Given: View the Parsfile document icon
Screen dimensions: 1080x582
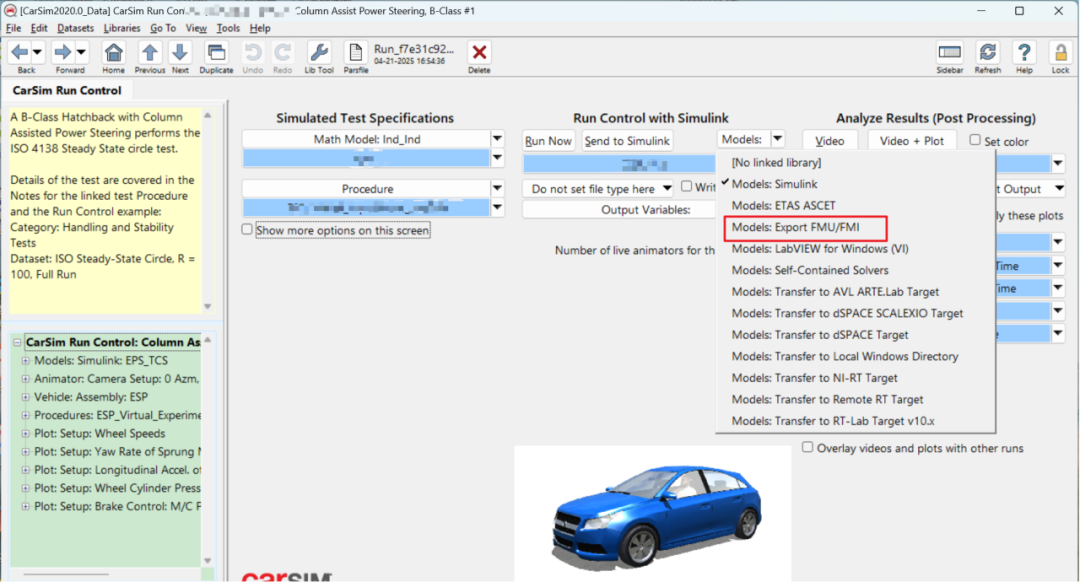Looking at the screenshot, I should pyautogui.click(x=355, y=52).
